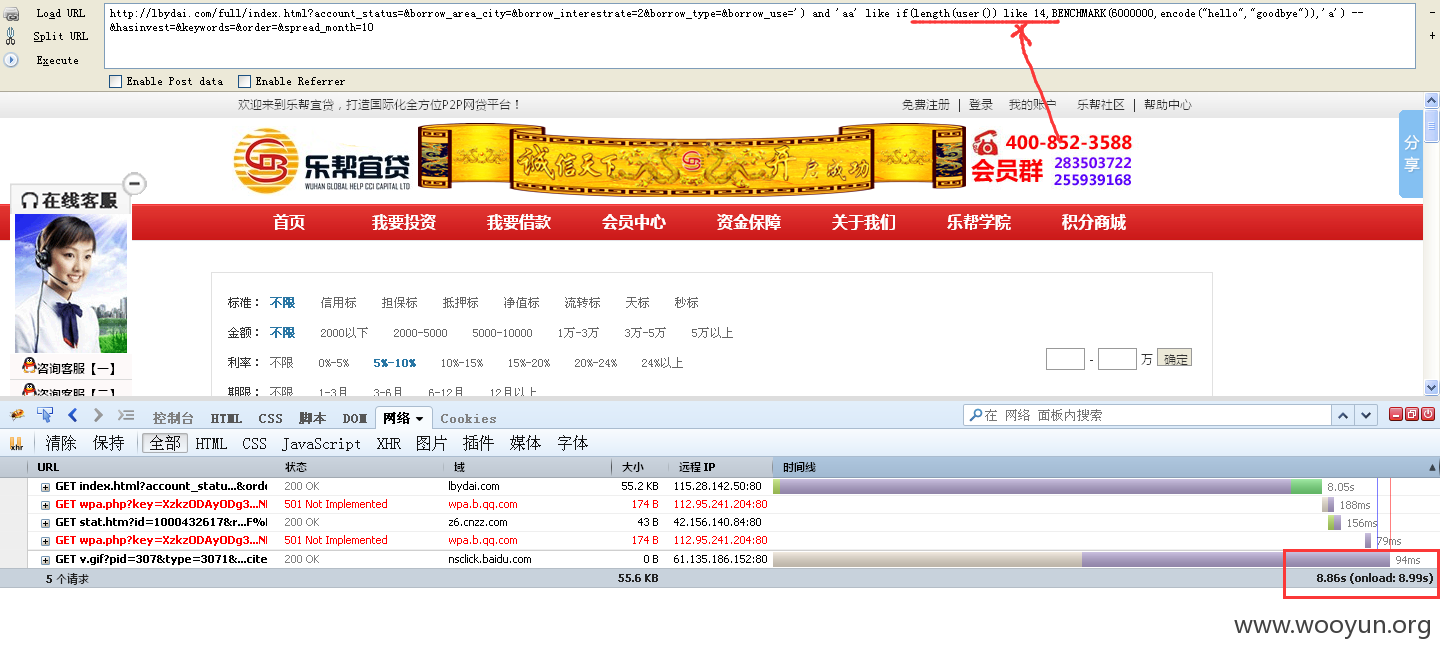Click the red telephone icon by hotline
This screenshot has height=654, width=1440.
tap(985, 143)
